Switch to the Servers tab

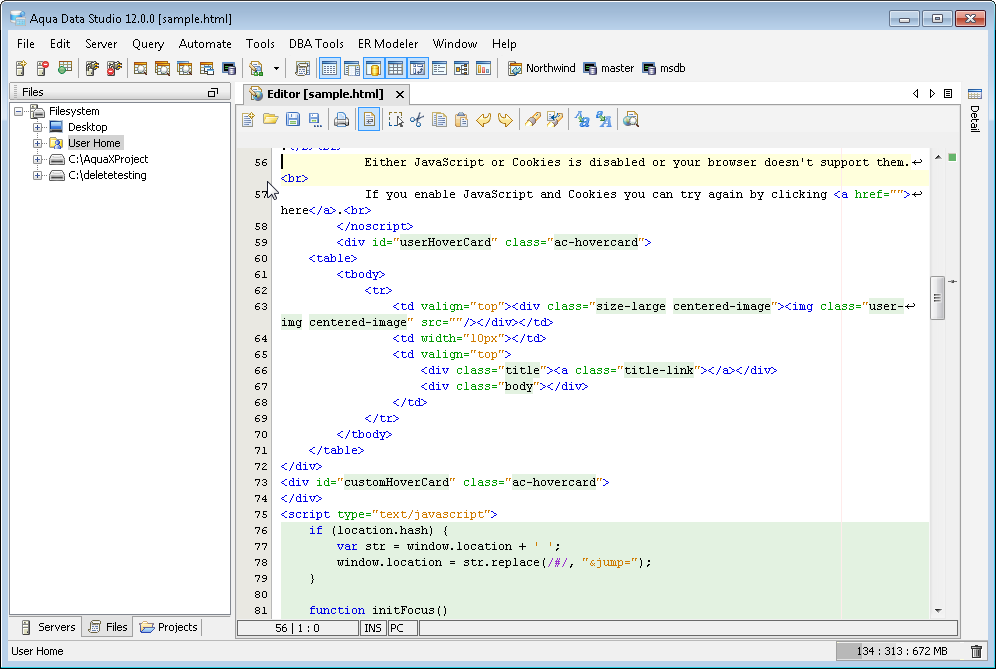point(47,627)
